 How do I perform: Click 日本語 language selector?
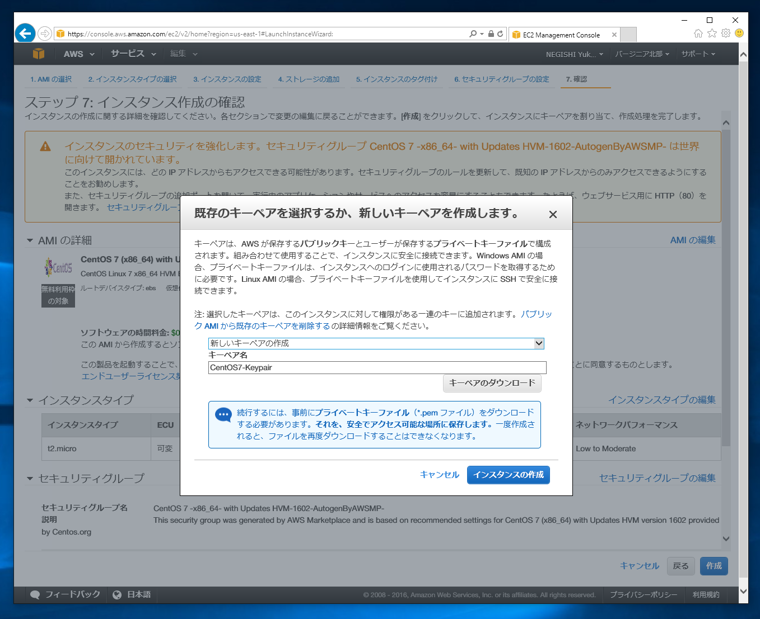click(x=139, y=595)
